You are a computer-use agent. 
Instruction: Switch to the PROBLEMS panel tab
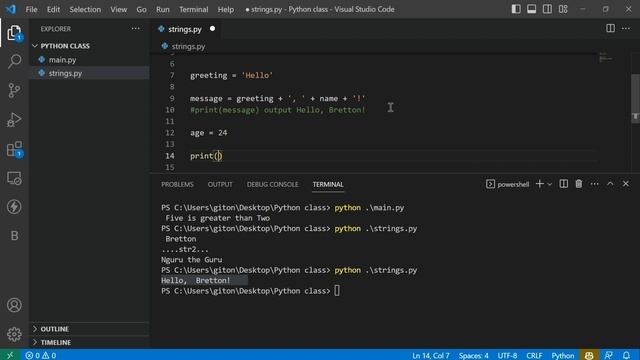coord(177,184)
